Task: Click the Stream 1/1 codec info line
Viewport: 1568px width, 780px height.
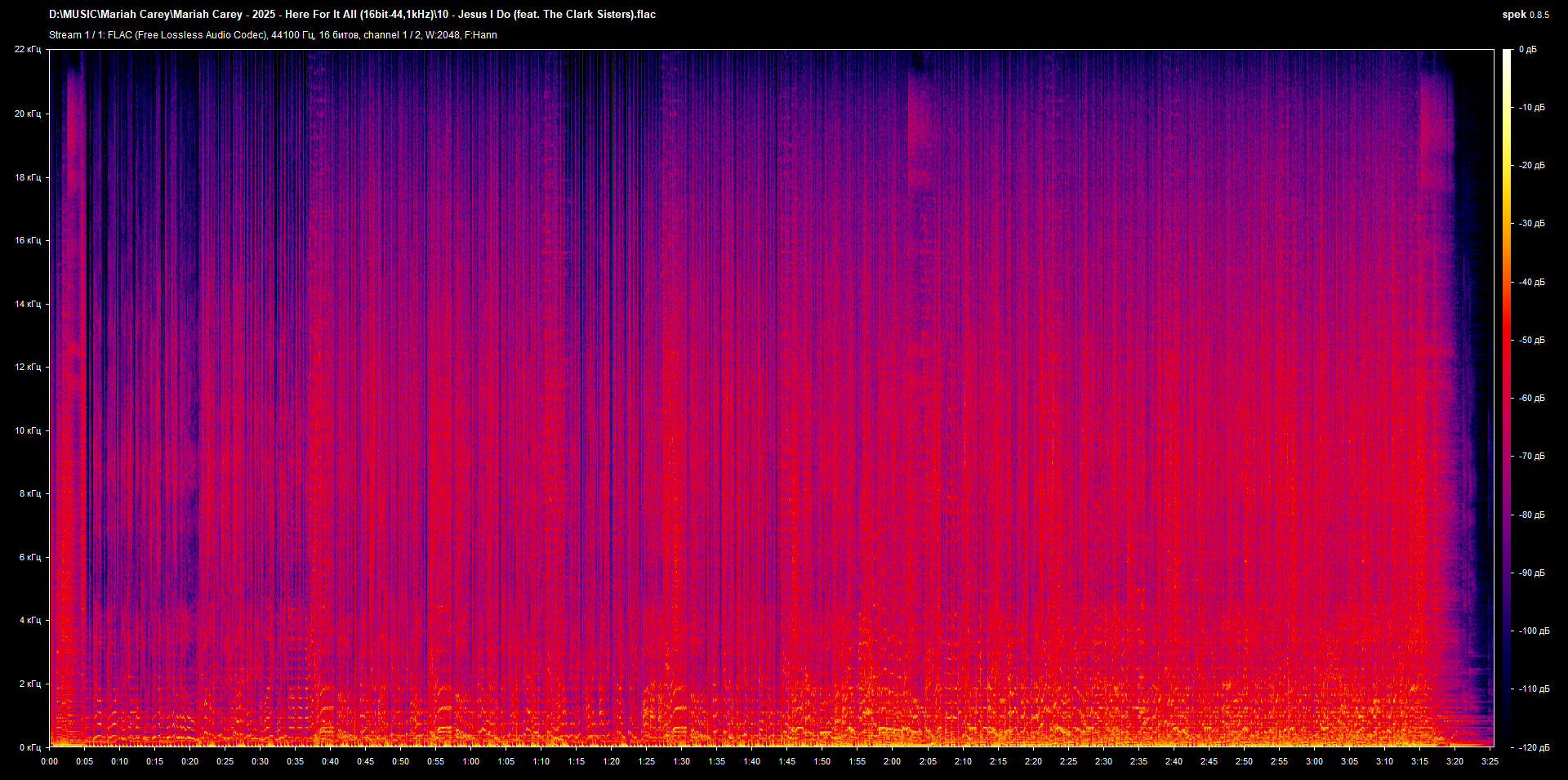Action: (x=273, y=35)
